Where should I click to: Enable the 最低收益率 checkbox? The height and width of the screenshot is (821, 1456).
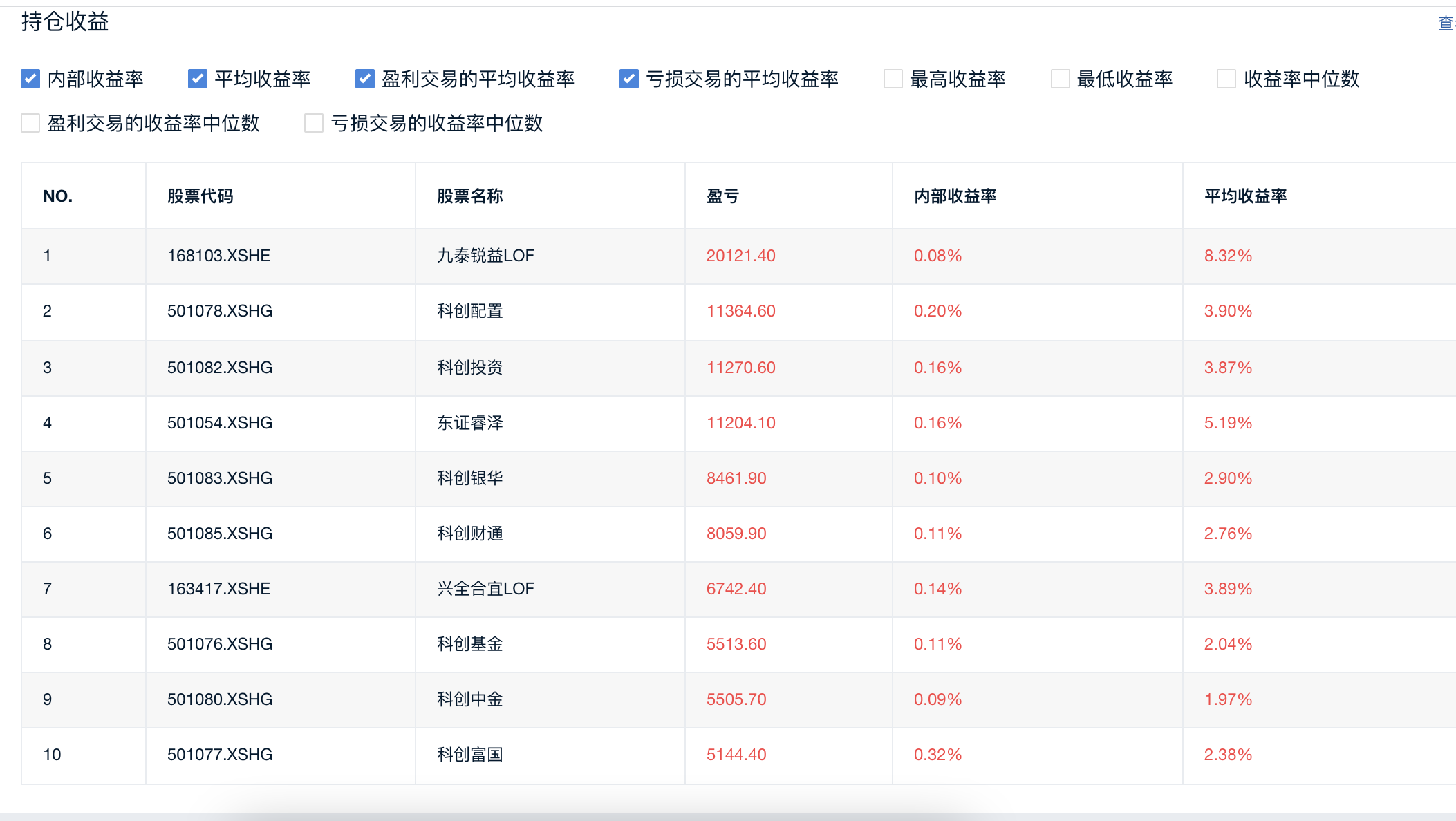coord(1061,79)
